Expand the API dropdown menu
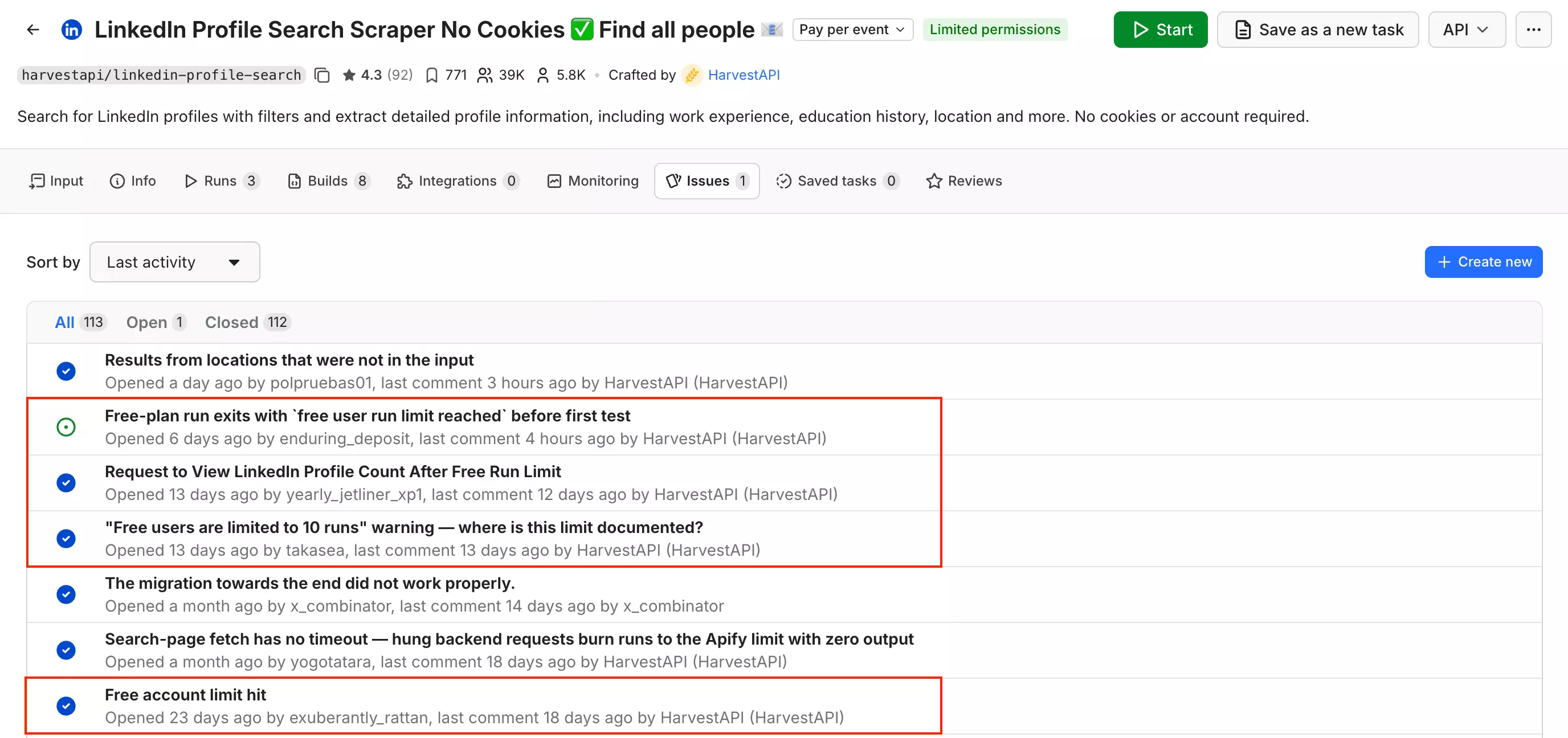This screenshot has height=738, width=1568. (1467, 29)
